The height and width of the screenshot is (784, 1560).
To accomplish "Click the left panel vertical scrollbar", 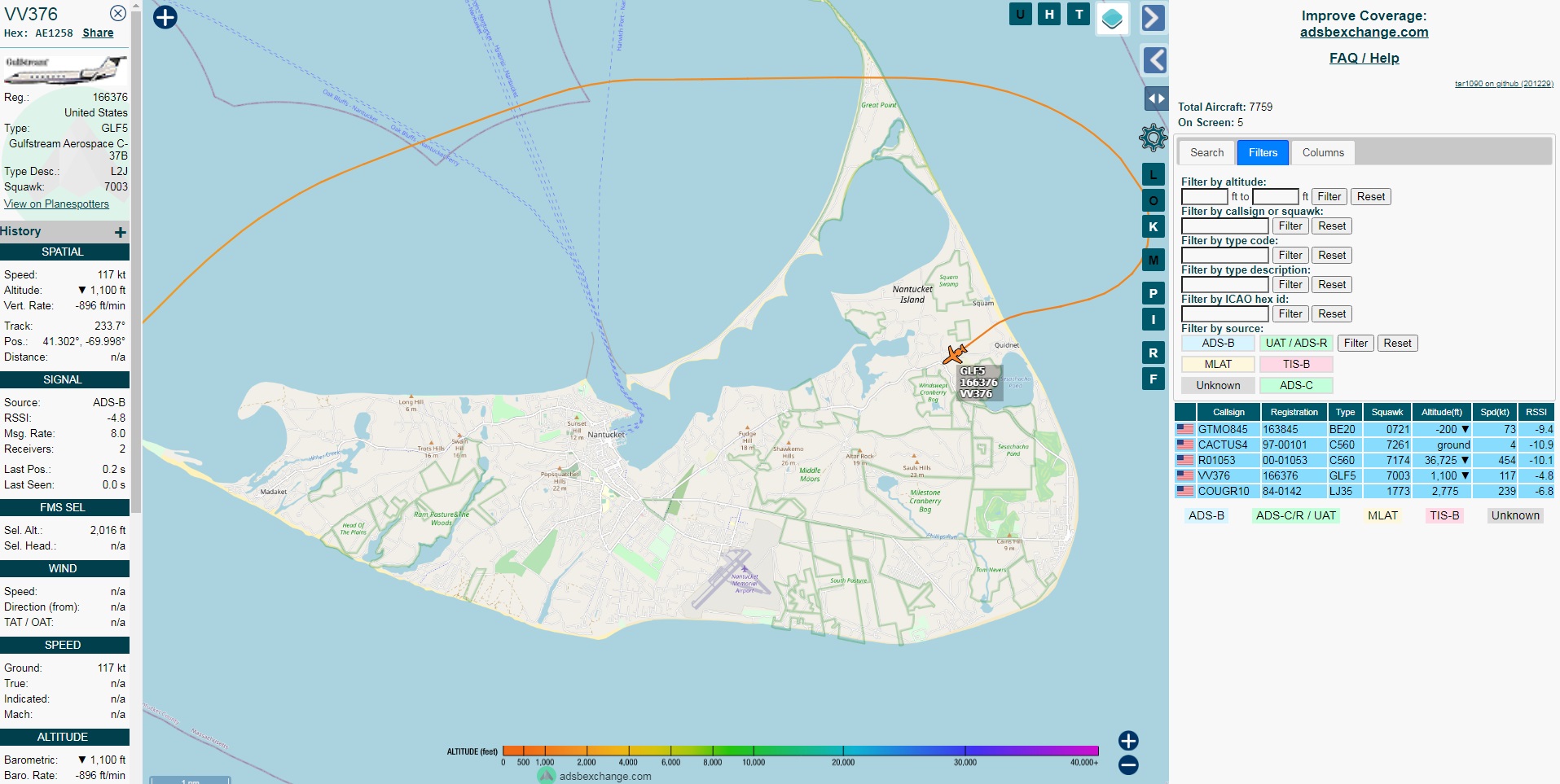I will tap(137, 261).
